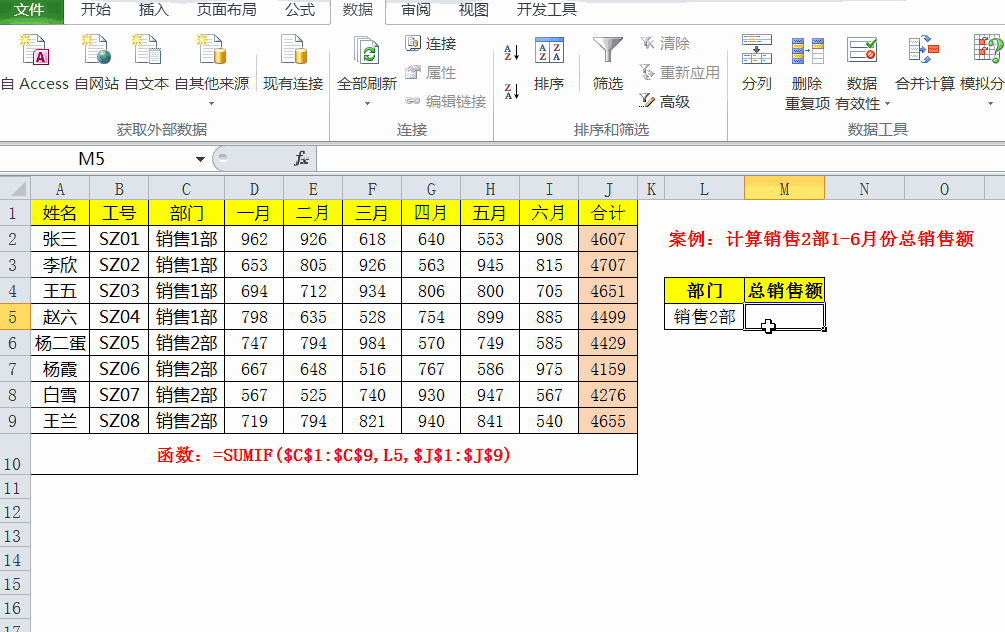Screen dimensions: 1005x632
Task: Click the From Access import icon
Action: click(34, 50)
